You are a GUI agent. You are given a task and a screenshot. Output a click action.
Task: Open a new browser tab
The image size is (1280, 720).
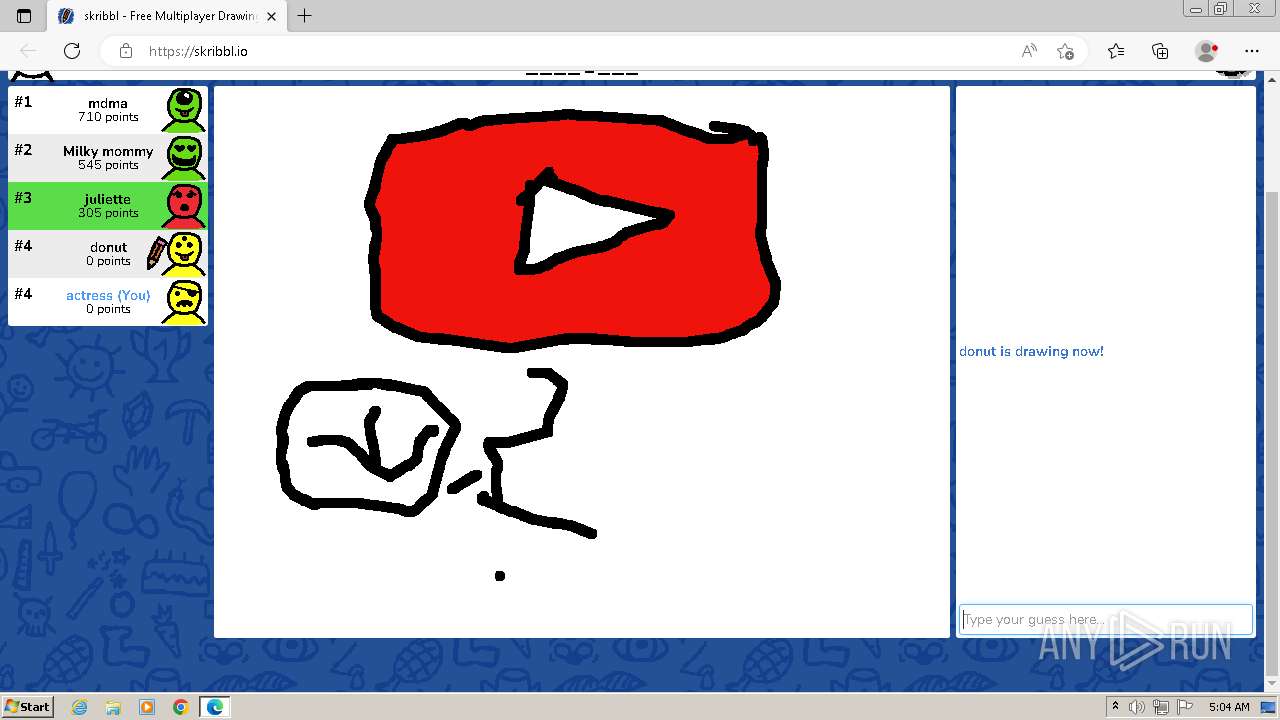point(305,16)
